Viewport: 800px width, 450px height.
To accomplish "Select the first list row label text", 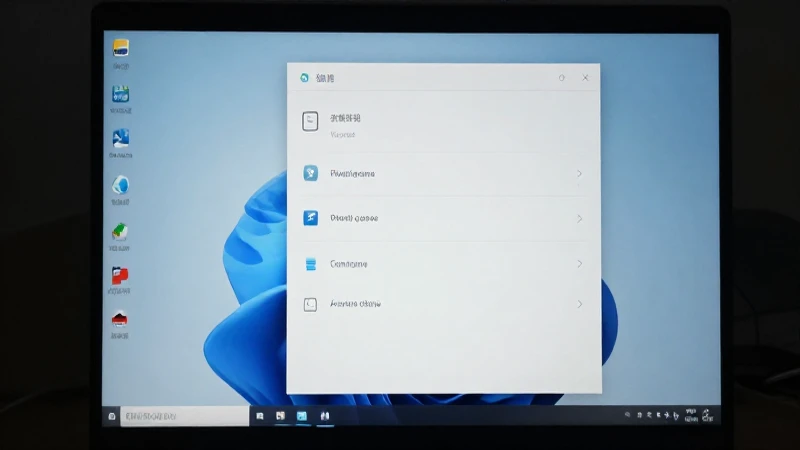I will coord(353,173).
